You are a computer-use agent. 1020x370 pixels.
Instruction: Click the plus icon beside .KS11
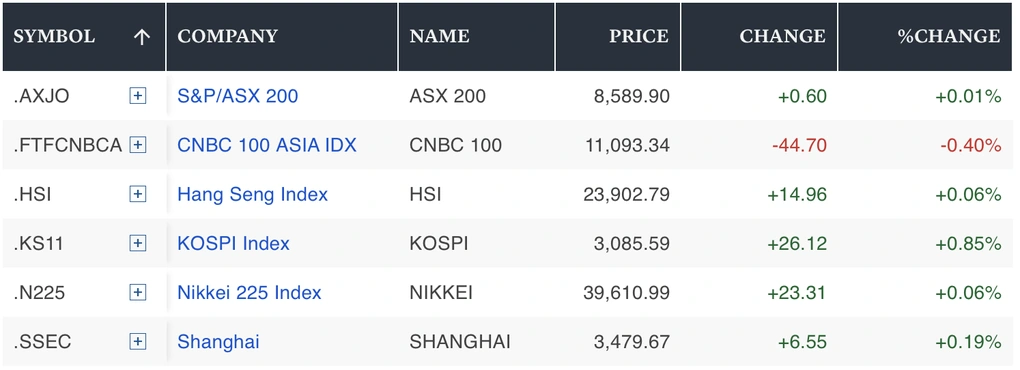[137, 243]
